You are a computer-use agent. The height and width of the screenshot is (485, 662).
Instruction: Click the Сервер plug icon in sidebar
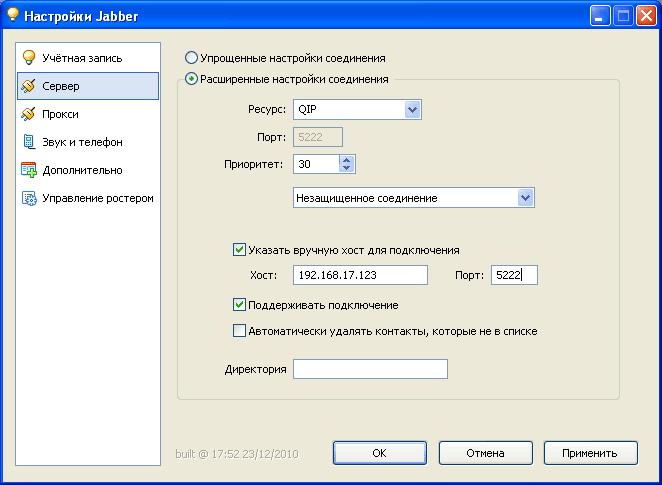tap(29, 86)
